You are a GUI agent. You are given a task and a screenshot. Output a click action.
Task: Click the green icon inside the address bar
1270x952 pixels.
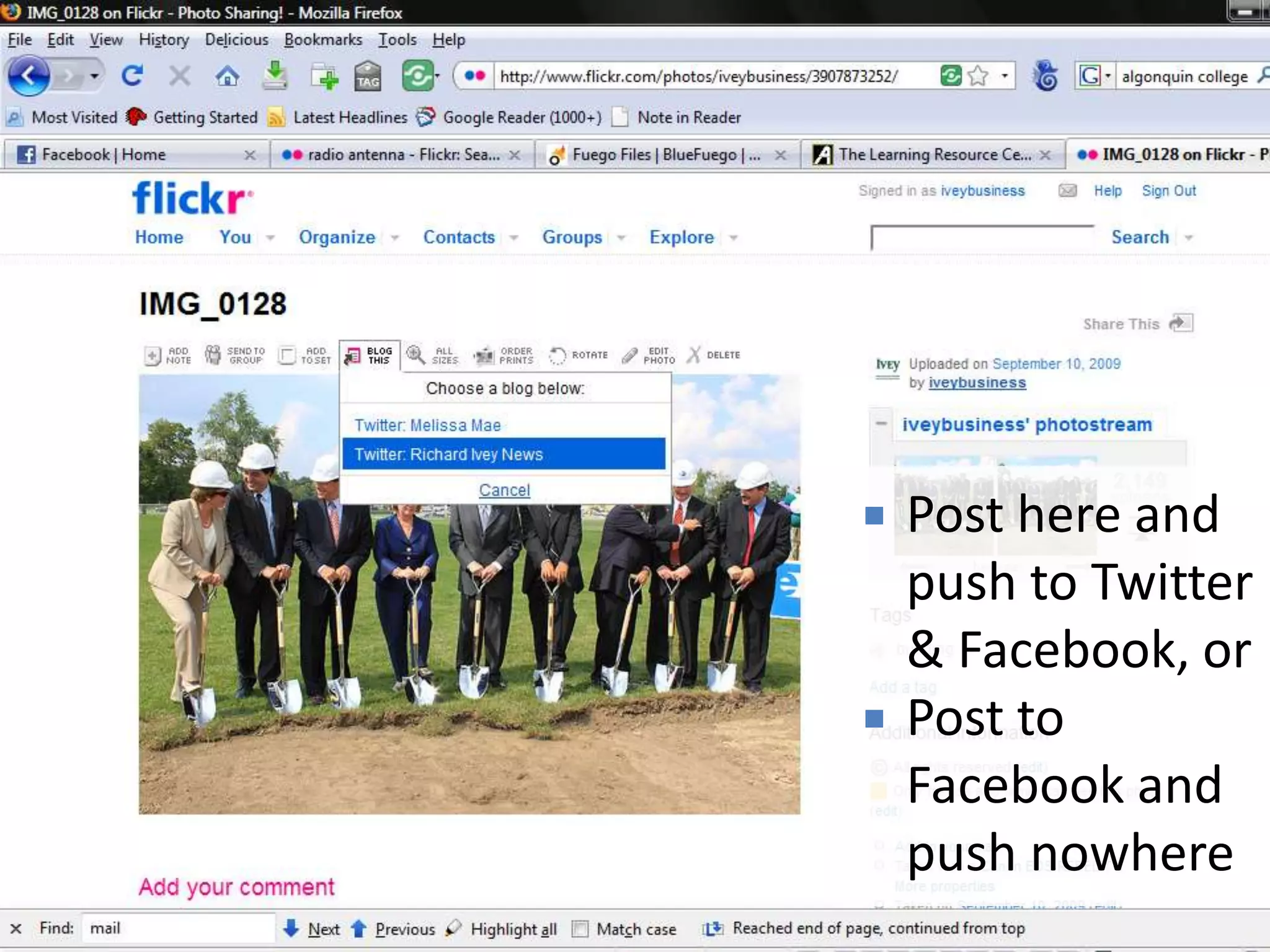[x=951, y=76]
